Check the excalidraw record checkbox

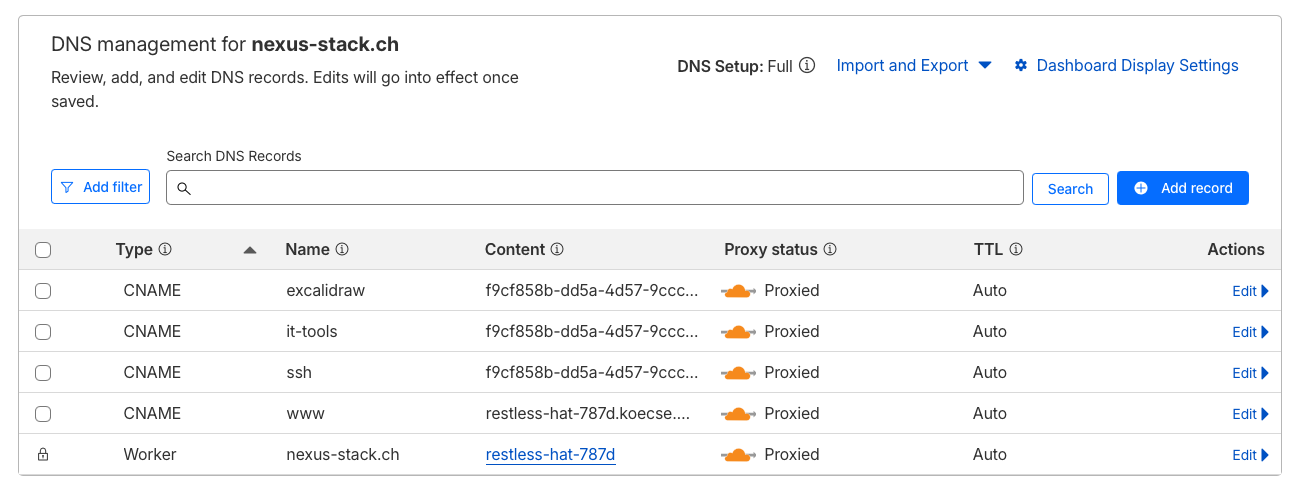click(x=43, y=291)
